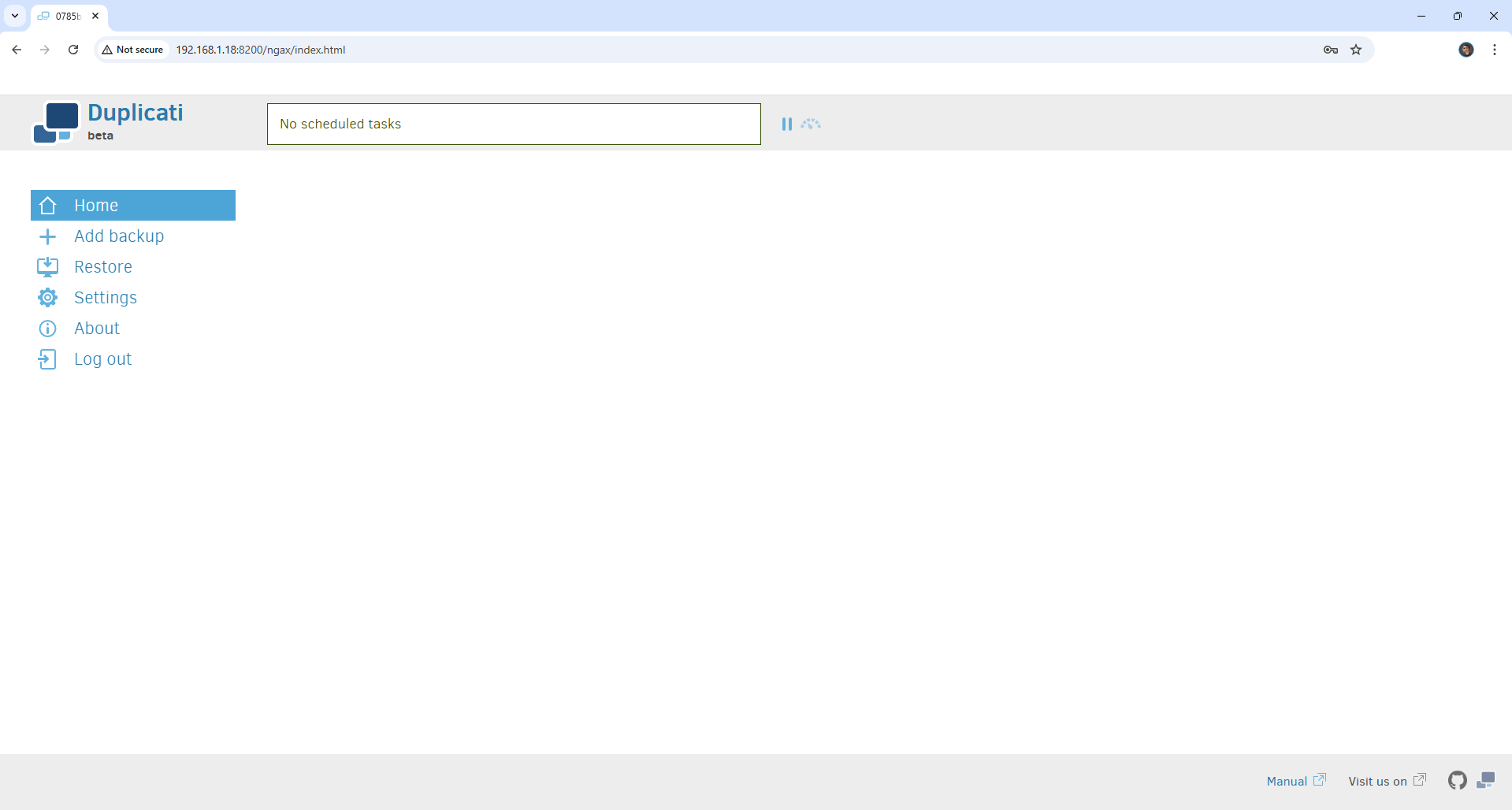1512x810 pixels.
Task: Reload the page with refresh icon
Action: pyautogui.click(x=73, y=50)
